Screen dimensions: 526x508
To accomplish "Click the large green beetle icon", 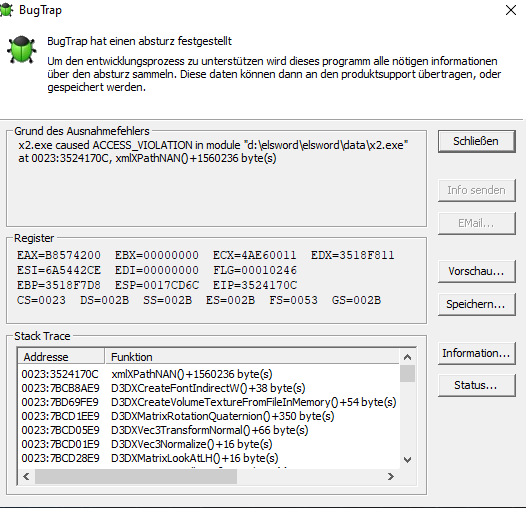I will [22, 50].
